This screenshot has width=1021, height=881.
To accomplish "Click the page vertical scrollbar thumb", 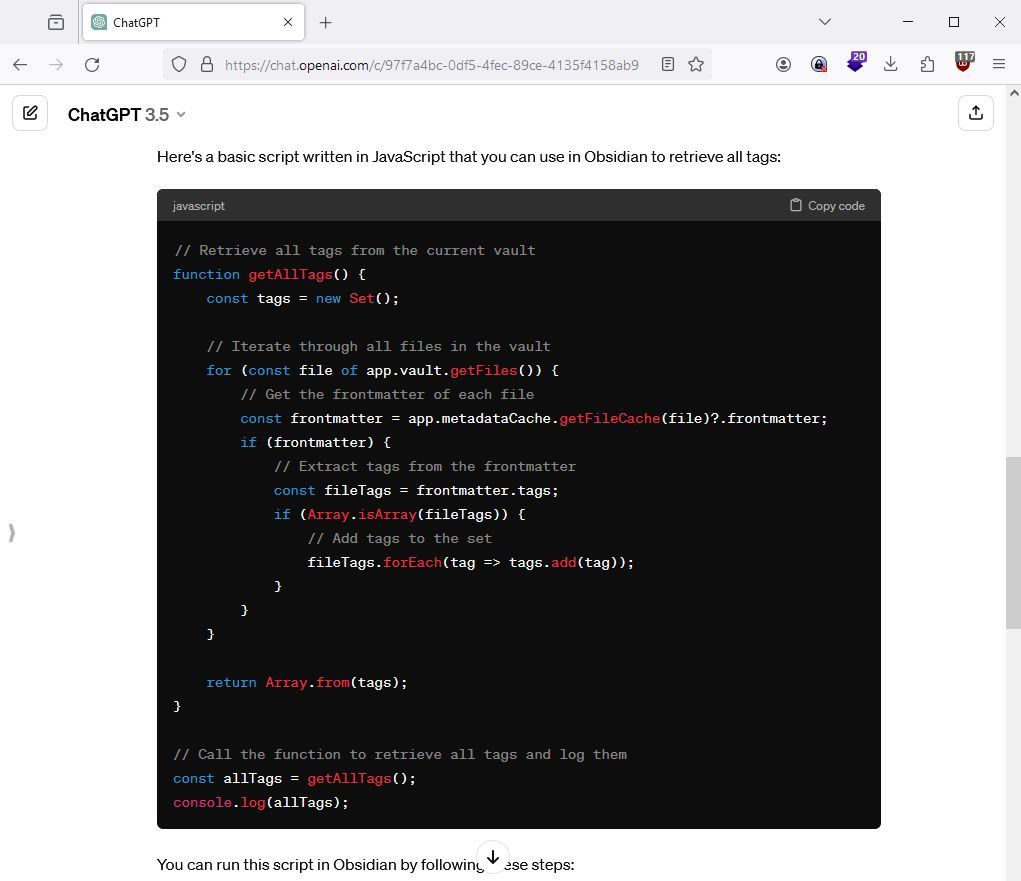I will tap(1013, 542).
